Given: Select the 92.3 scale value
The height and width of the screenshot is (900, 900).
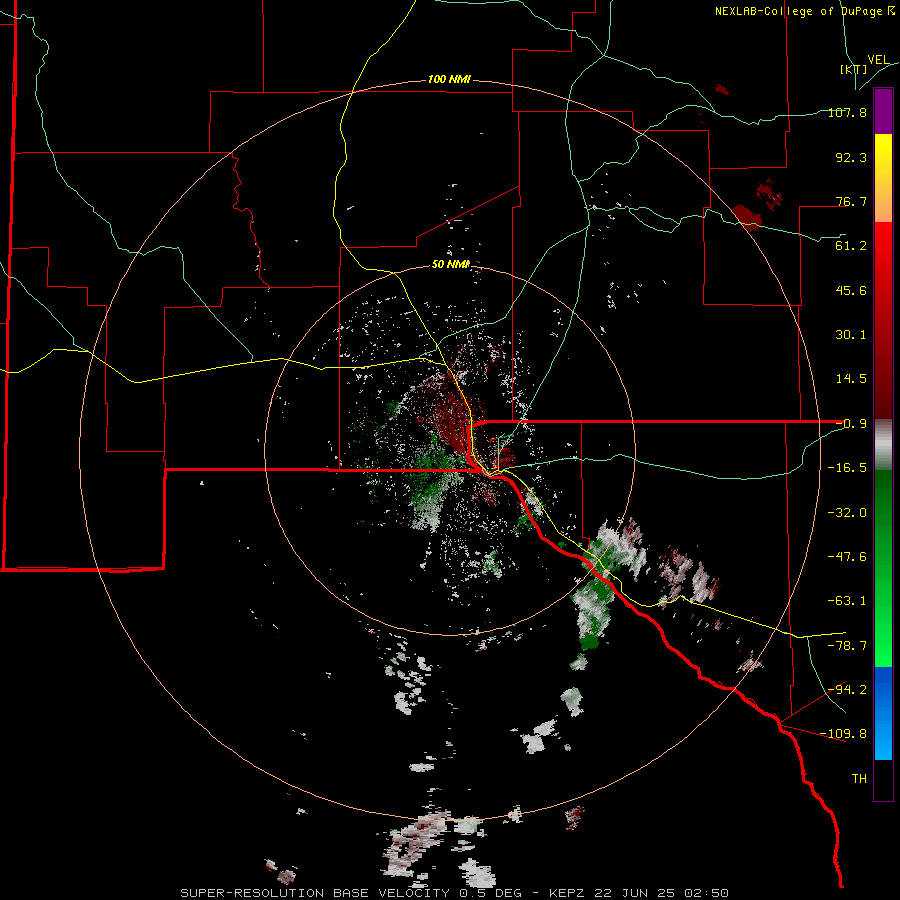Looking at the screenshot, I should tap(851, 157).
